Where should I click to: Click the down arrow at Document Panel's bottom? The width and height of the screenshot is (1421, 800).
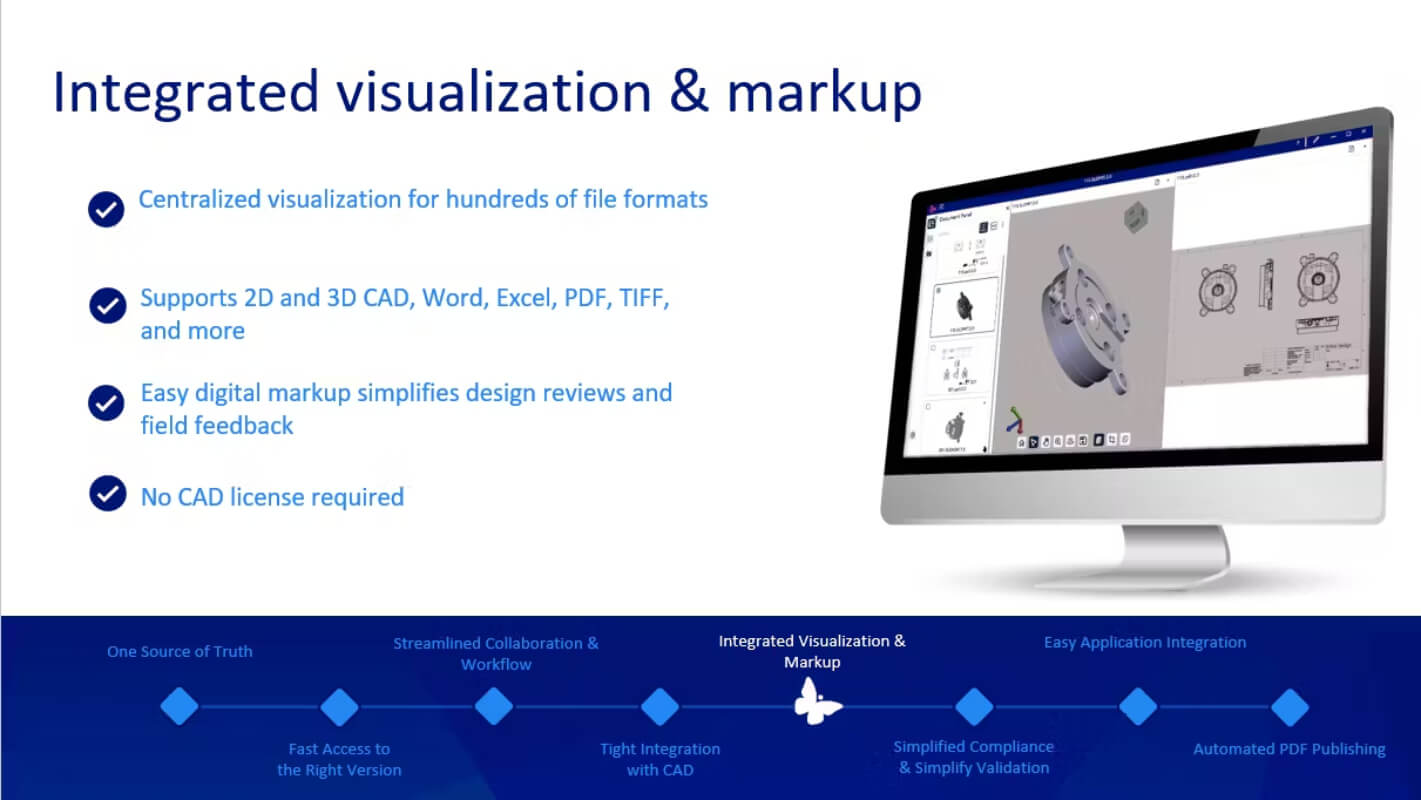tap(985, 449)
